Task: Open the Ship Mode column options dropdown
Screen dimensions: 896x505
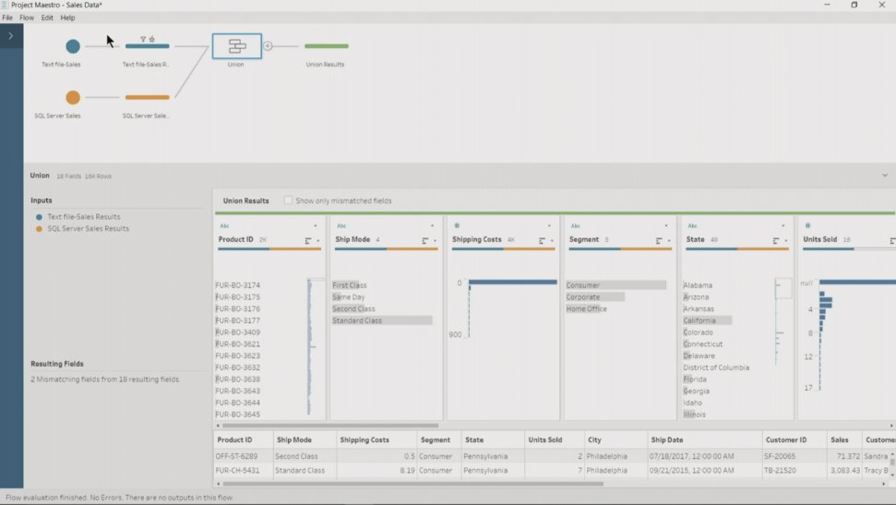Action: pyautogui.click(x=433, y=226)
